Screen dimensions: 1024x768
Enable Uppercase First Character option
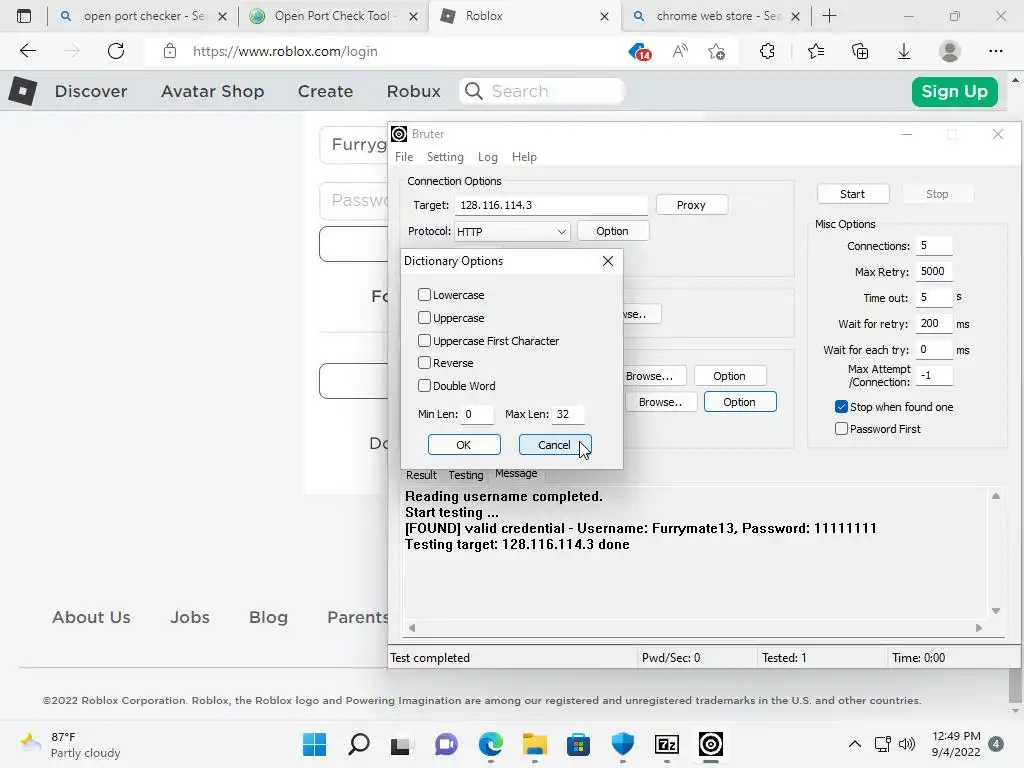(x=424, y=340)
